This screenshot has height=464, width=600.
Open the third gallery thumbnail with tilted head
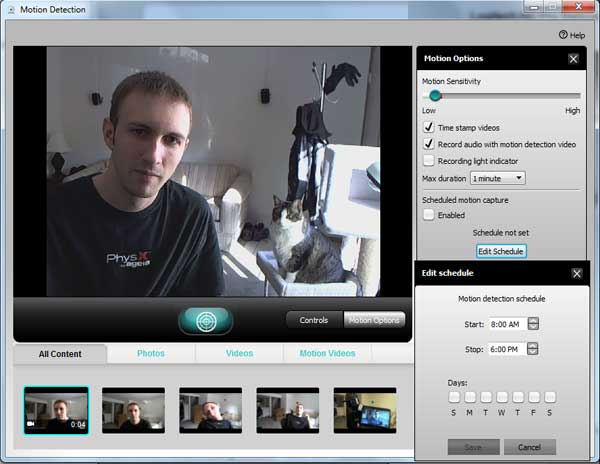click(x=210, y=410)
